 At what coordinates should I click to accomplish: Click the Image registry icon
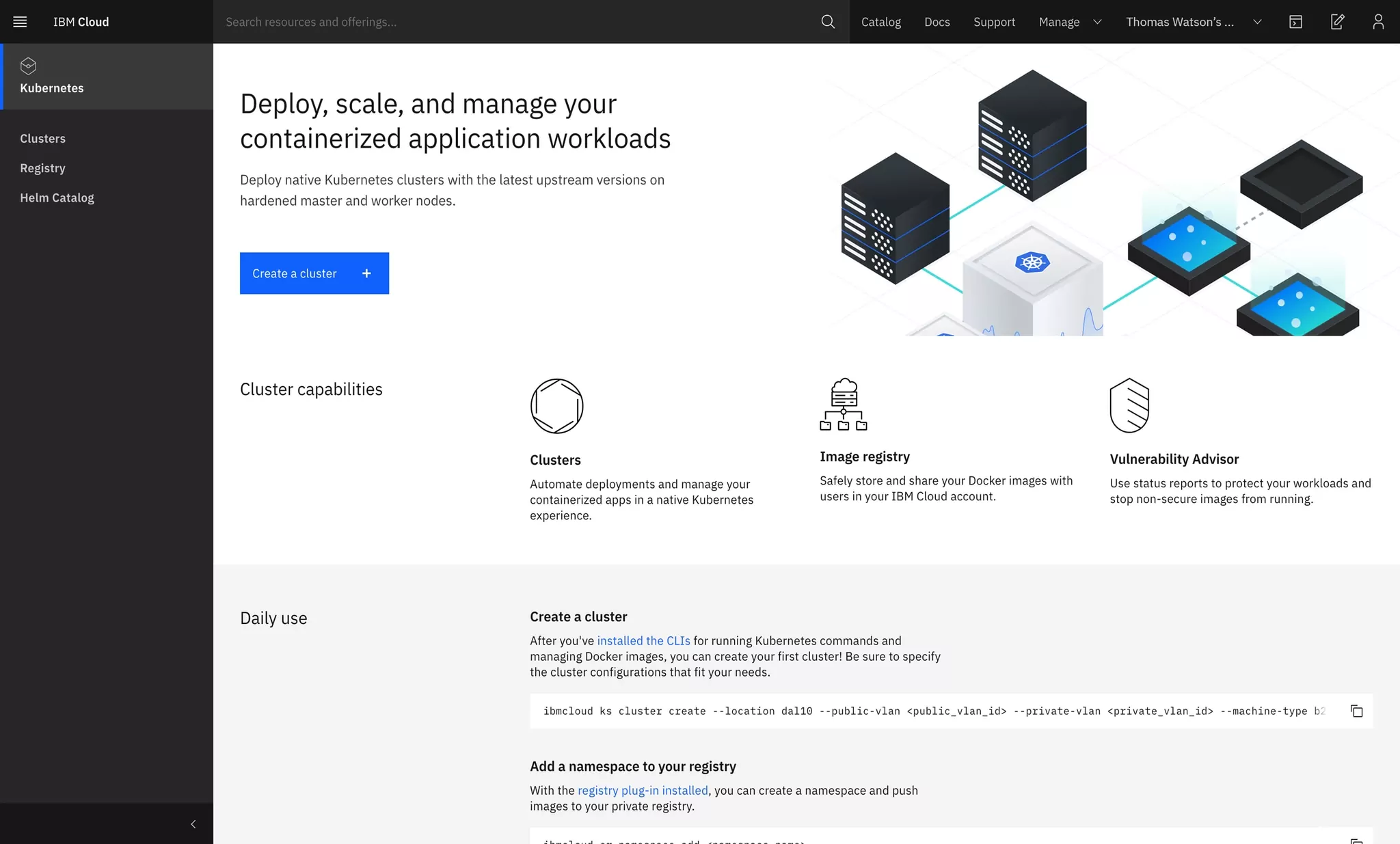[x=844, y=405]
